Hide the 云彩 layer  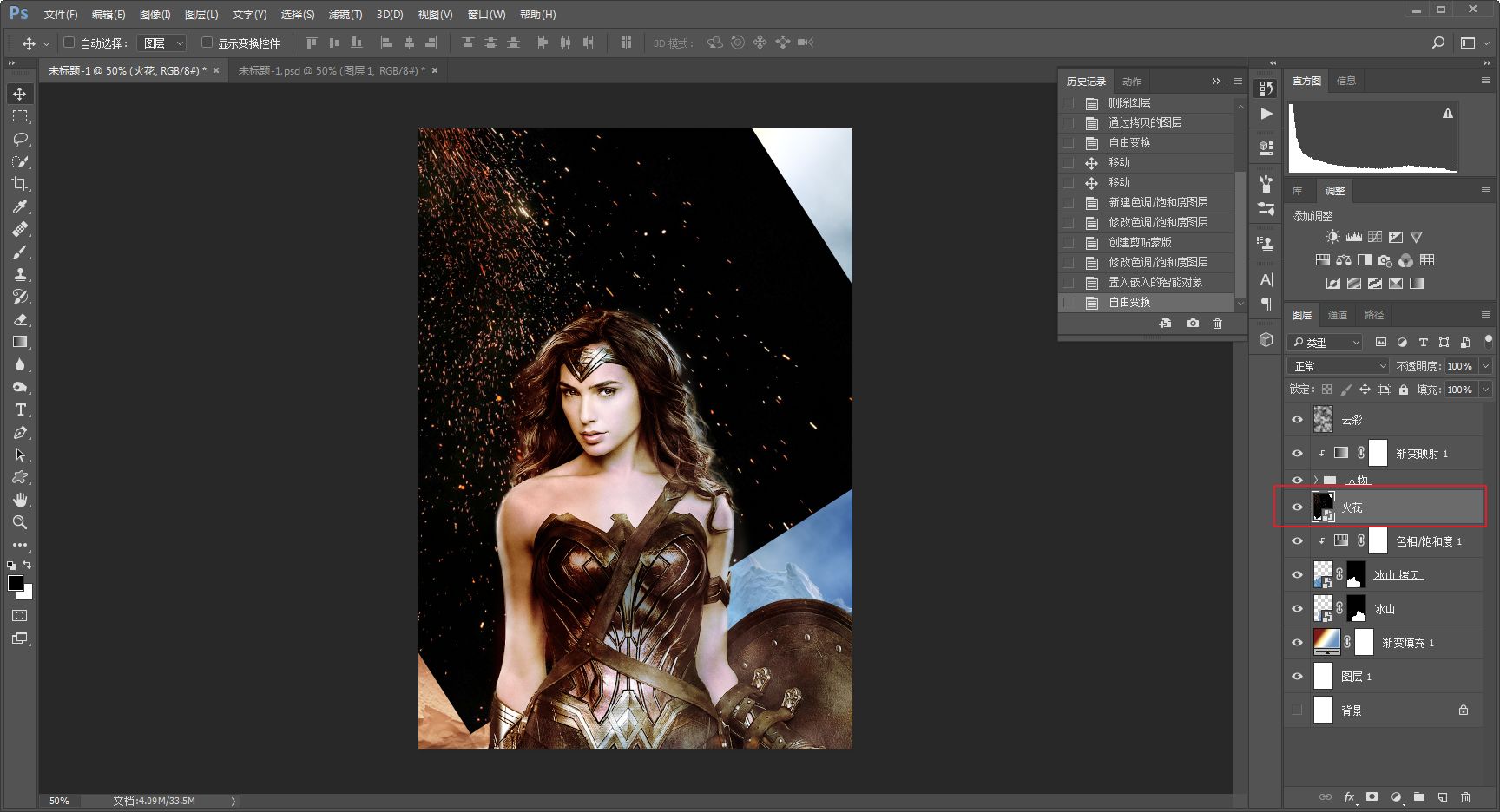point(1298,420)
